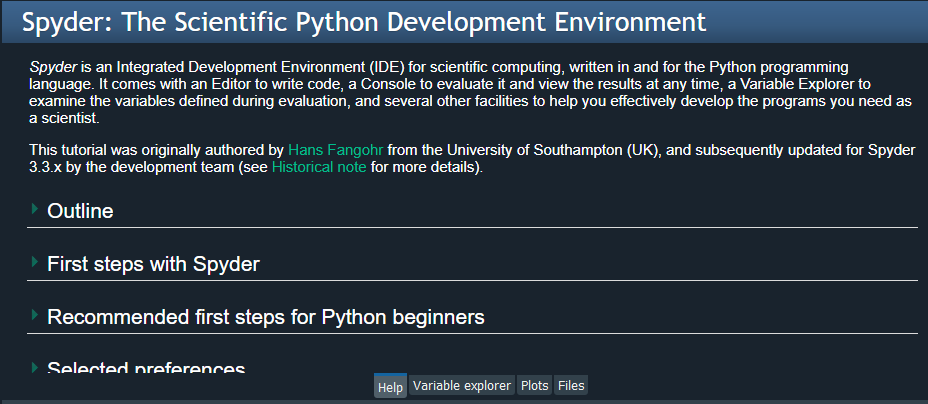
Task: Select the Files tab
Action: coord(571,386)
